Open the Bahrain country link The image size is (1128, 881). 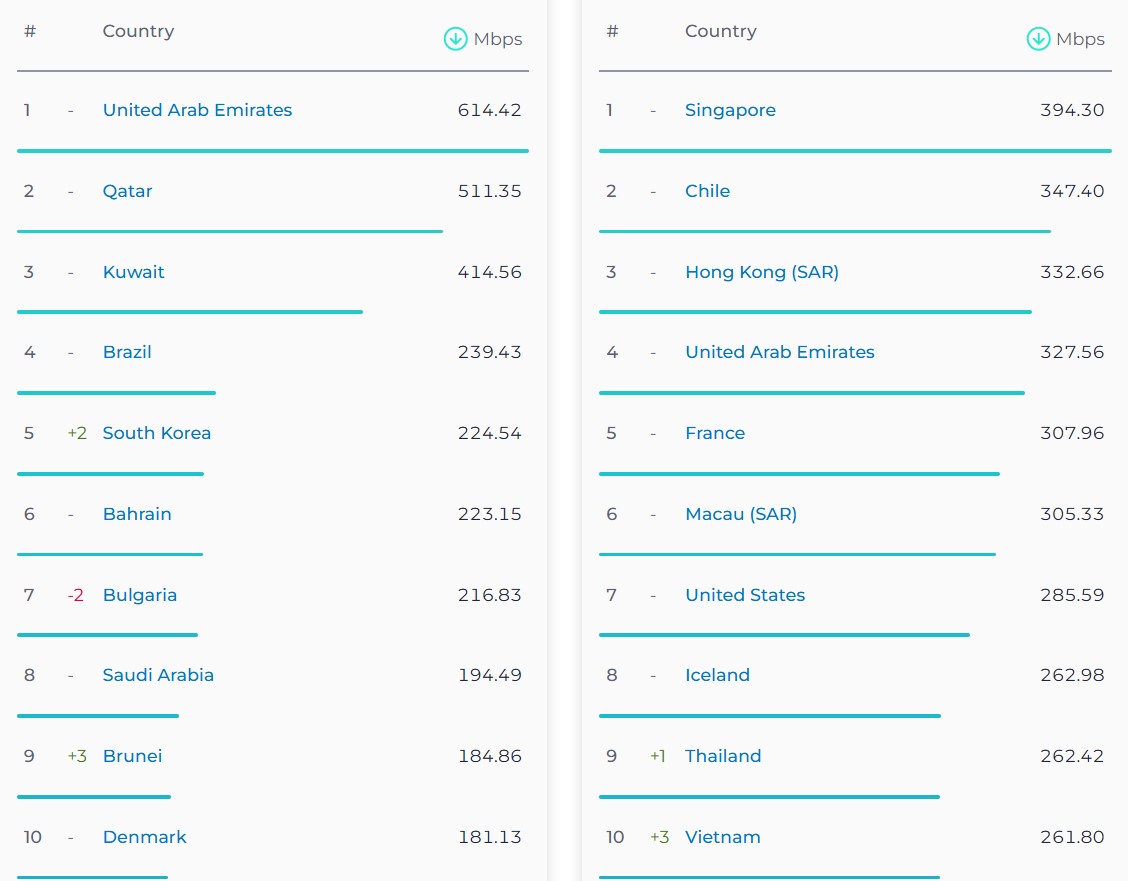[137, 514]
